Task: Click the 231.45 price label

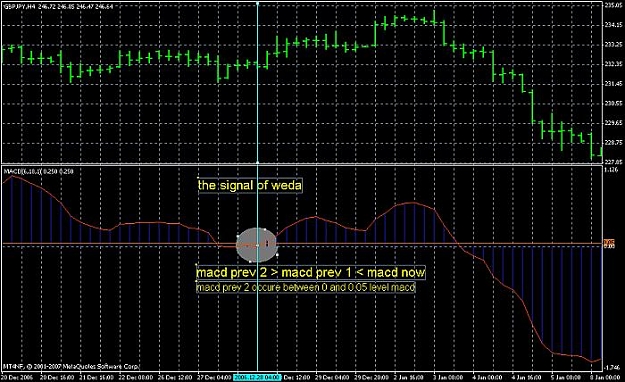Action: 613,84
